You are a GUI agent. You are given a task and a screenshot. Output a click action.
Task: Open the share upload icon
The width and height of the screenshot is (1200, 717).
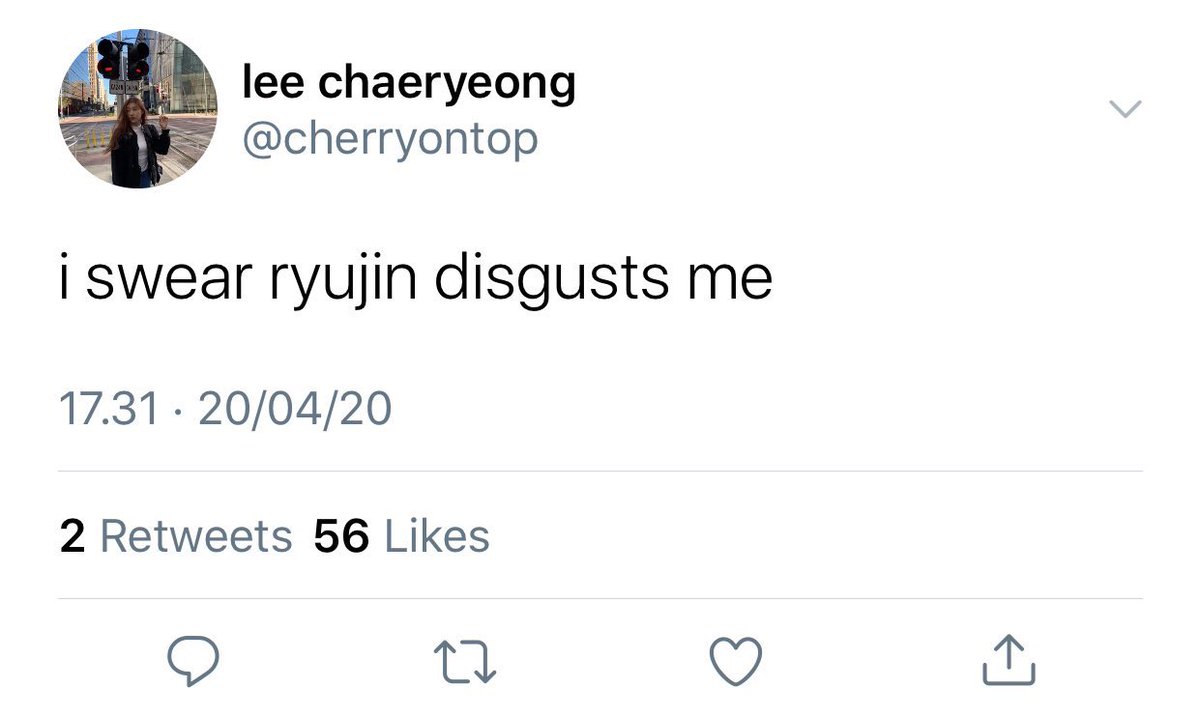tap(1010, 659)
